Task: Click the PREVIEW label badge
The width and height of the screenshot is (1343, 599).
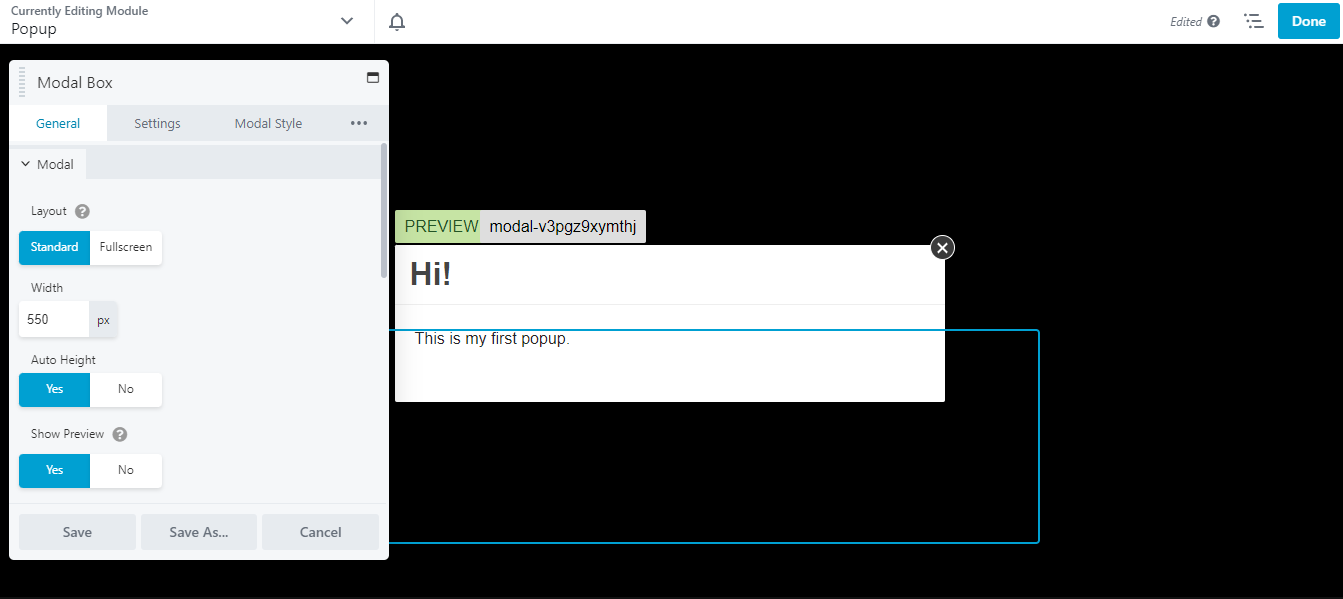Action: click(x=438, y=226)
